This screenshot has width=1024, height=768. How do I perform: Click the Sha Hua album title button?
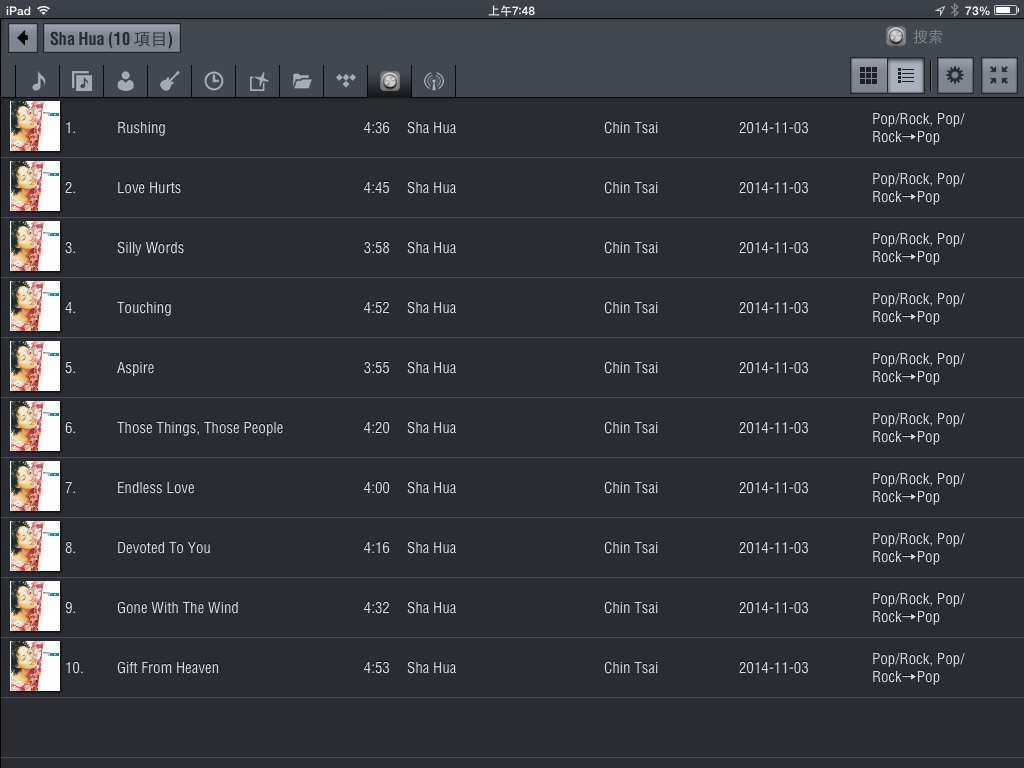tap(111, 39)
